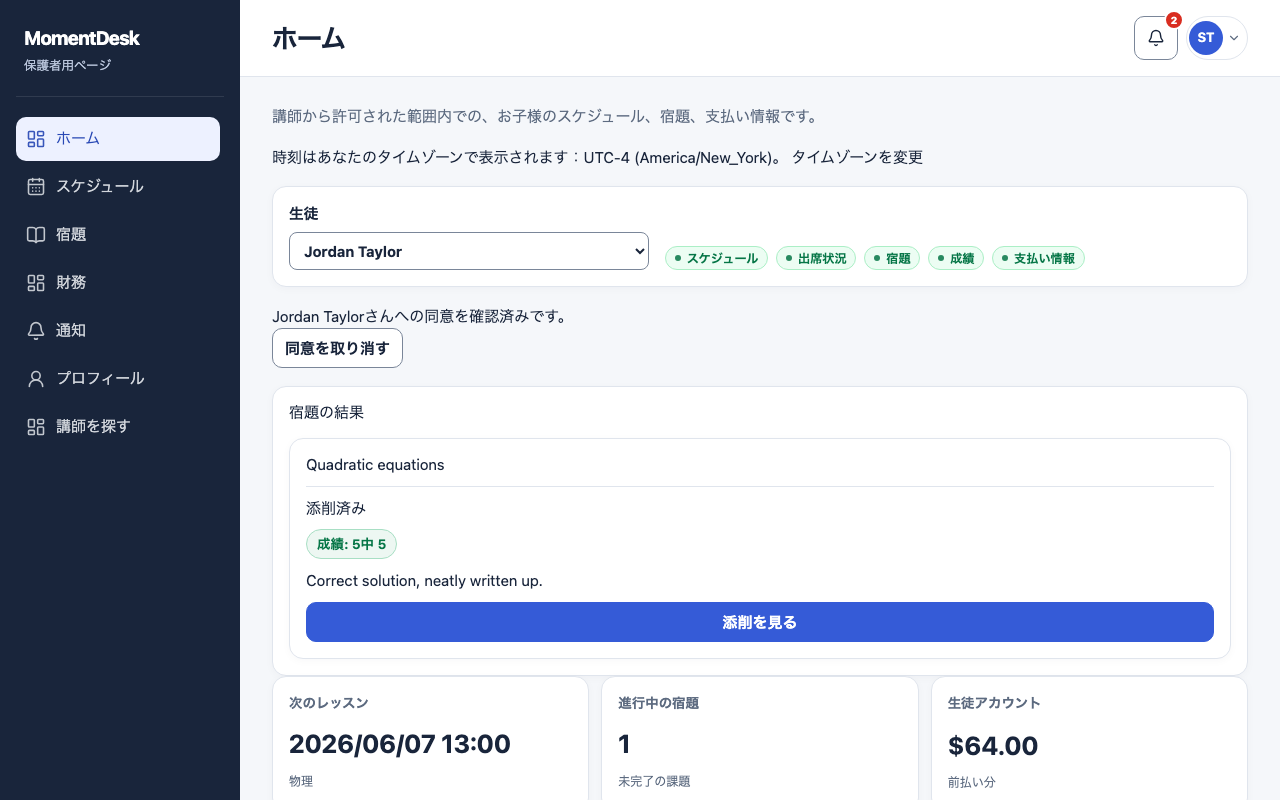Open the Jordan Taylor student dropdown
Screen dimensions: 1280x800
coord(469,251)
